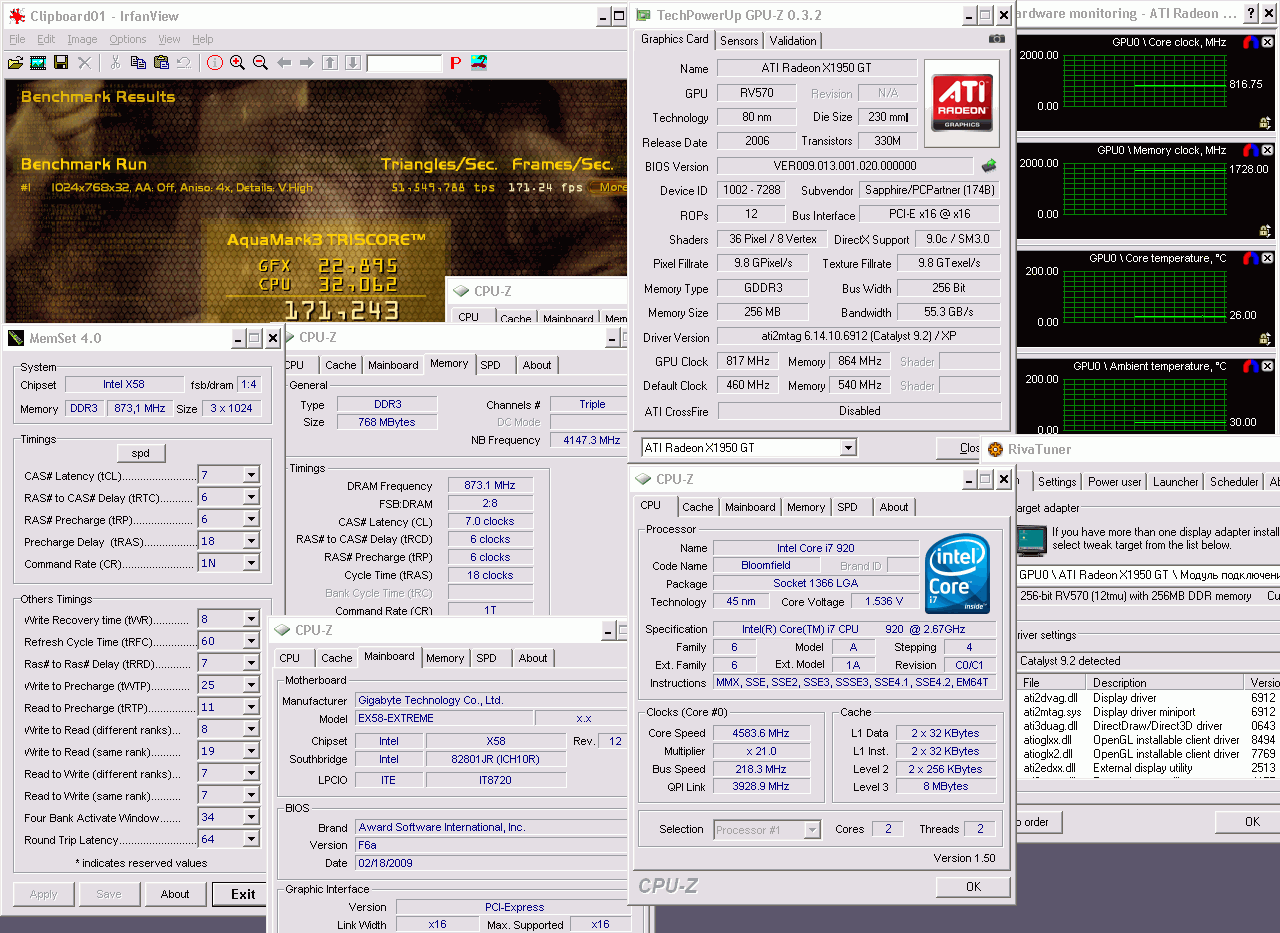Open the Options menu in IrfanView
Image resolution: width=1280 pixels, height=933 pixels.
(128, 39)
